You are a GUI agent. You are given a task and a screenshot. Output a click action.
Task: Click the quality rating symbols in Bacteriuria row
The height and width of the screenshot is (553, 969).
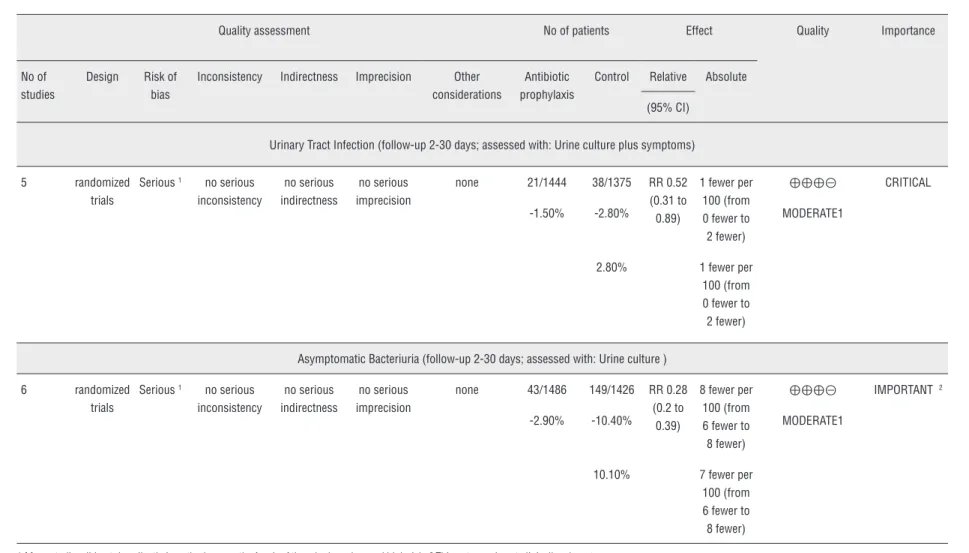click(813, 390)
